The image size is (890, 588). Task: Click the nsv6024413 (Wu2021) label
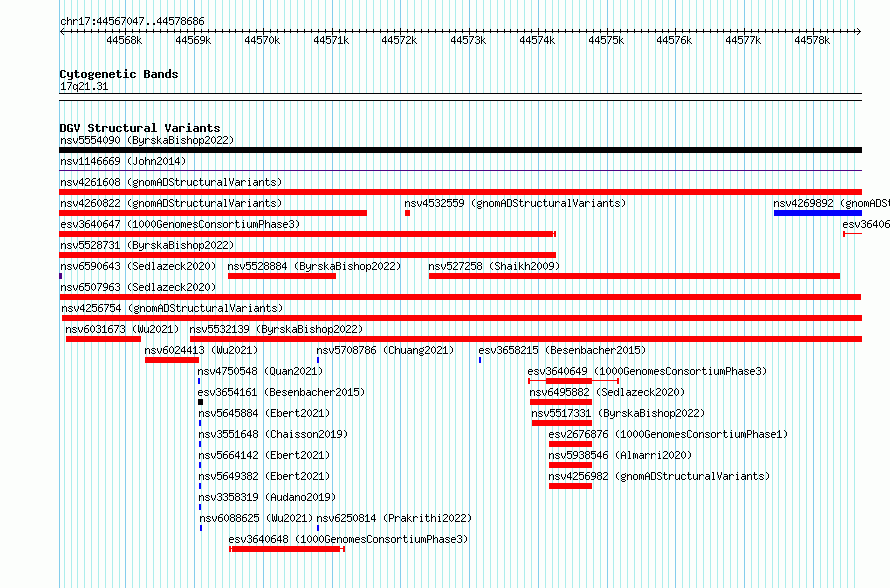[x=201, y=350]
